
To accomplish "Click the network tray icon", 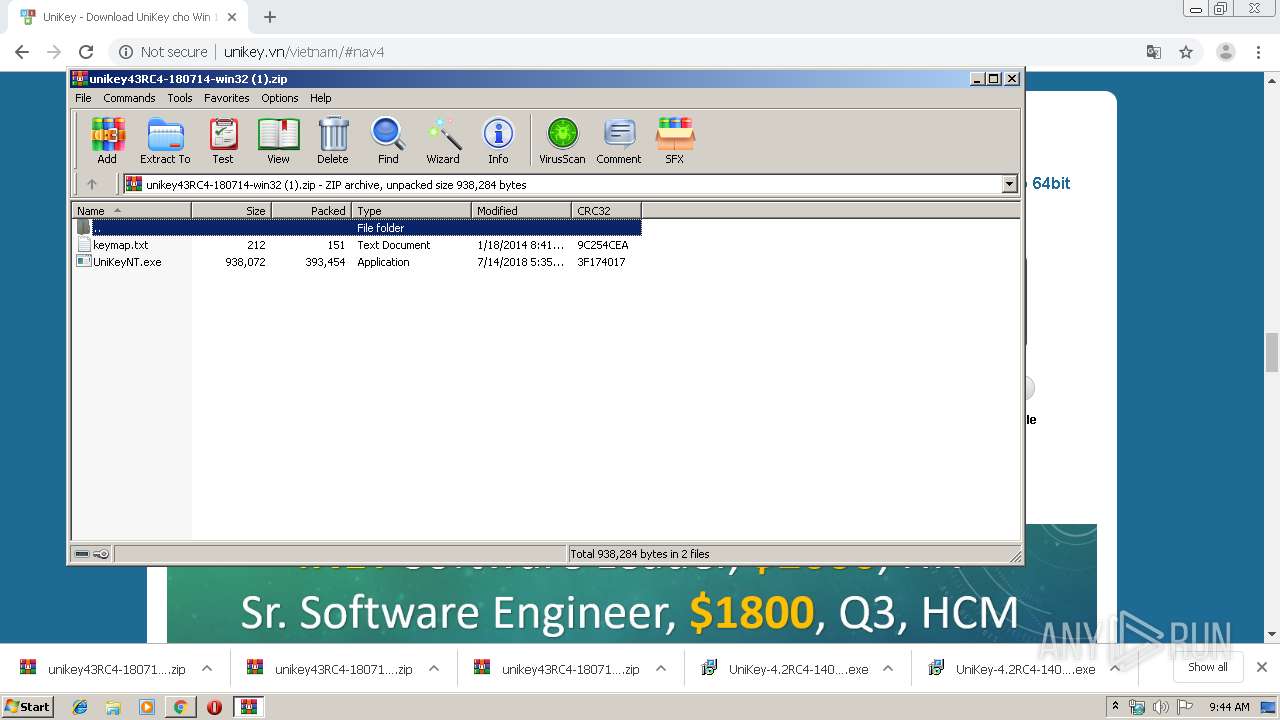I will point(1137,707).
